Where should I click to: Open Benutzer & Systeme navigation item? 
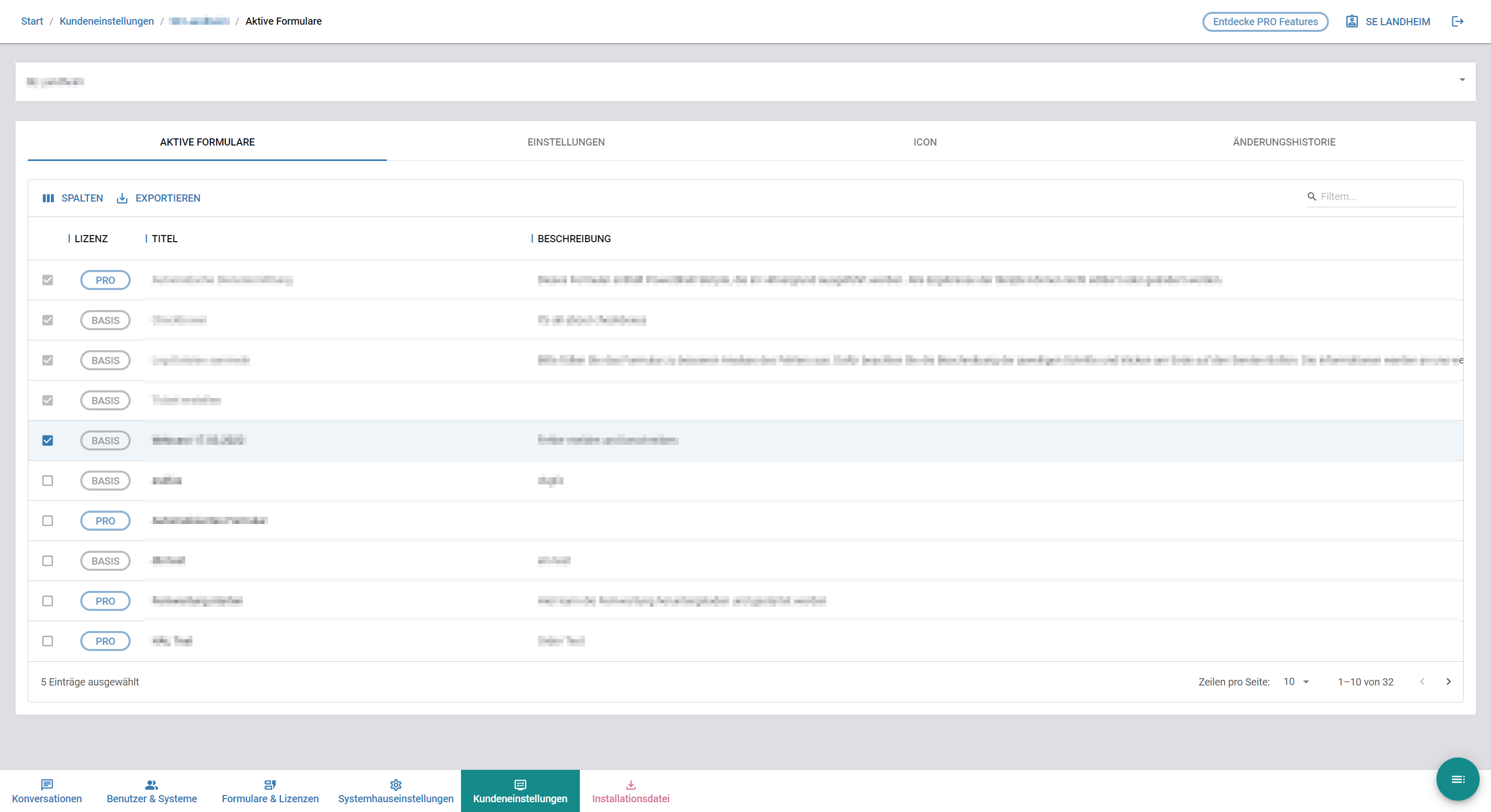152,790
